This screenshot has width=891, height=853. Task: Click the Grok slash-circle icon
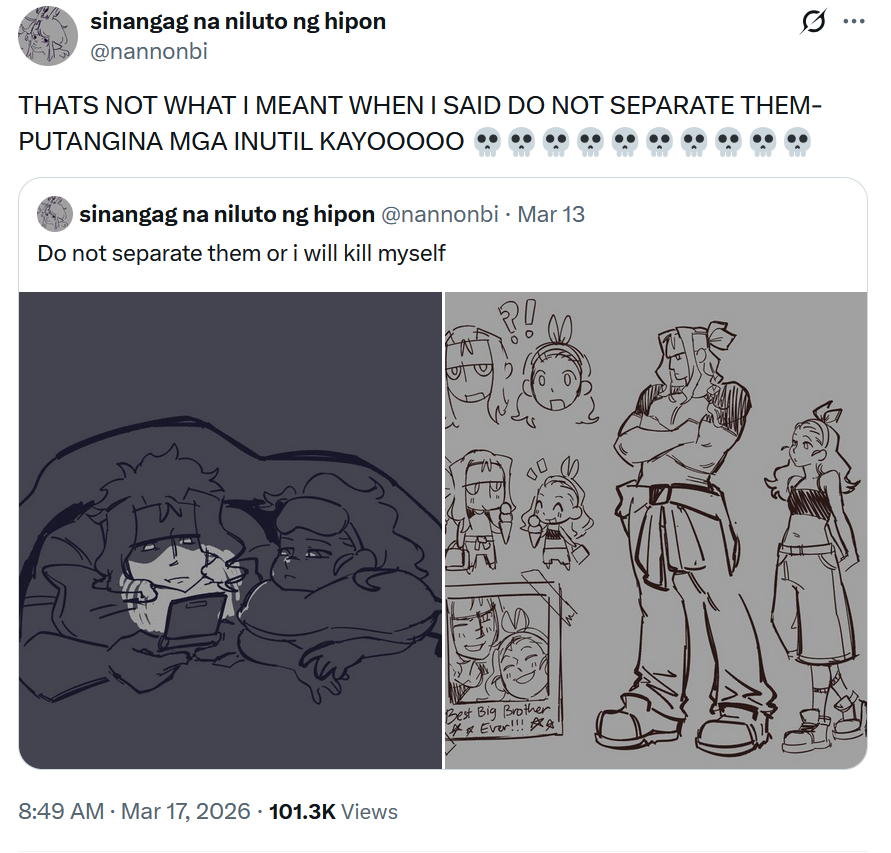coord(813,22)
